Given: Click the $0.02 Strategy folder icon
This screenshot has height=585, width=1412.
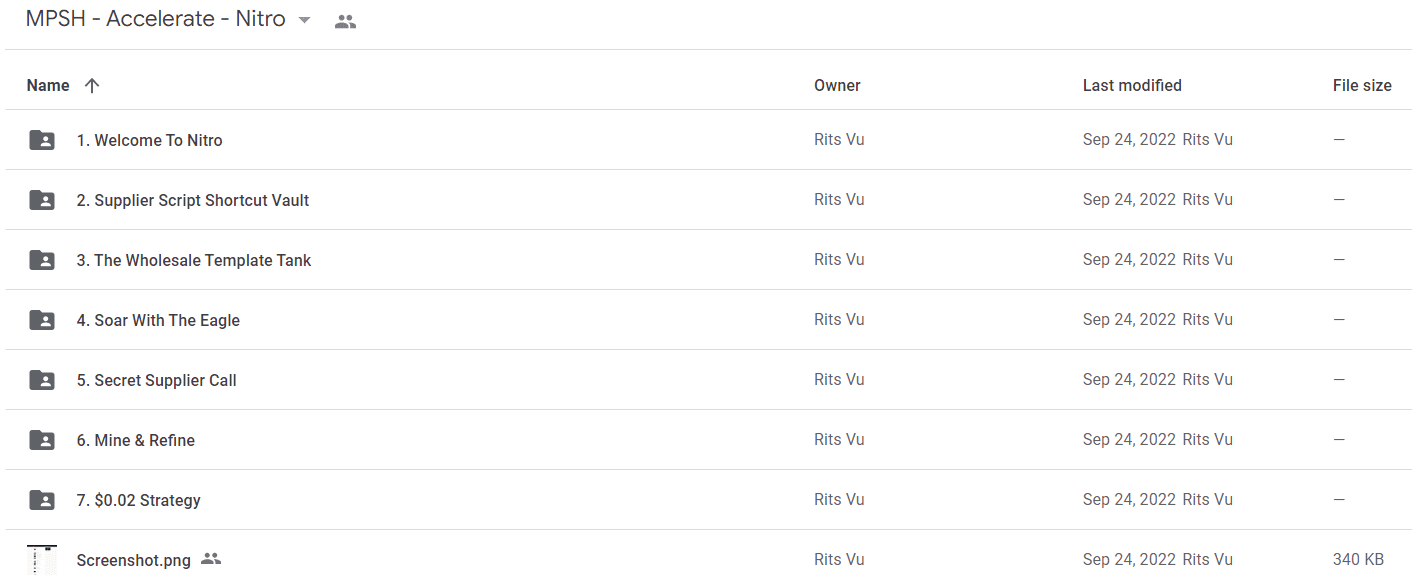Looking at the screenshot, I should pyautogui.click(x=42, y=500).
